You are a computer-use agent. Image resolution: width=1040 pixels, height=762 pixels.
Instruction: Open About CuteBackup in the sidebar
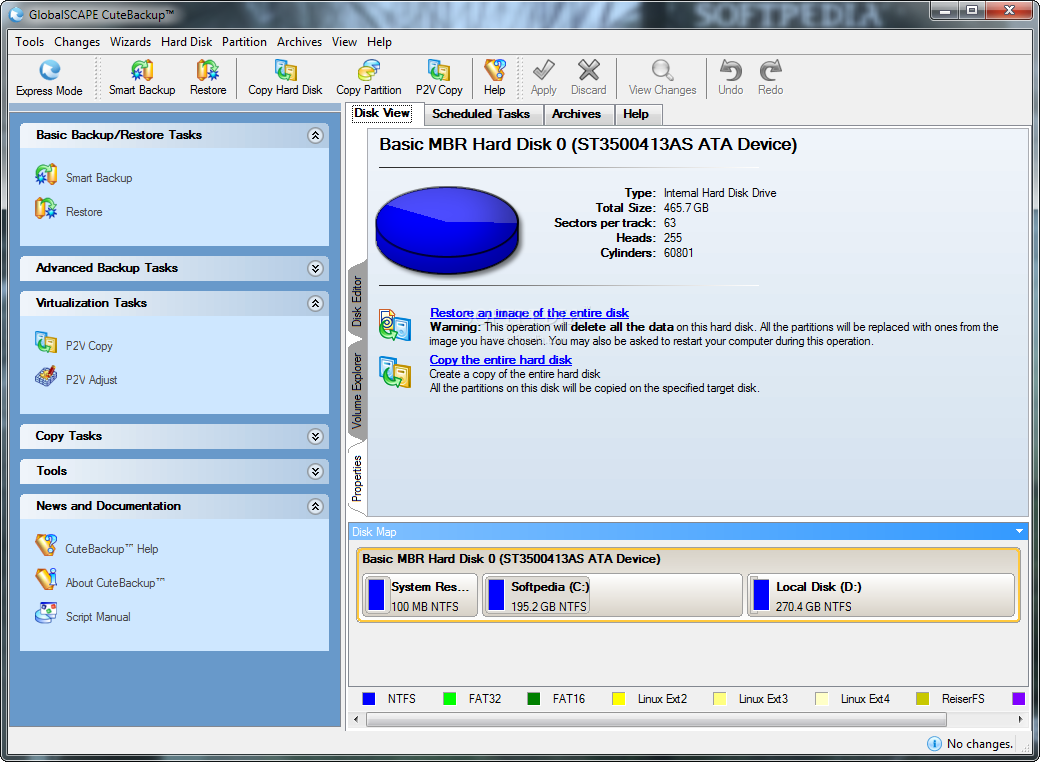click(99, 582)
